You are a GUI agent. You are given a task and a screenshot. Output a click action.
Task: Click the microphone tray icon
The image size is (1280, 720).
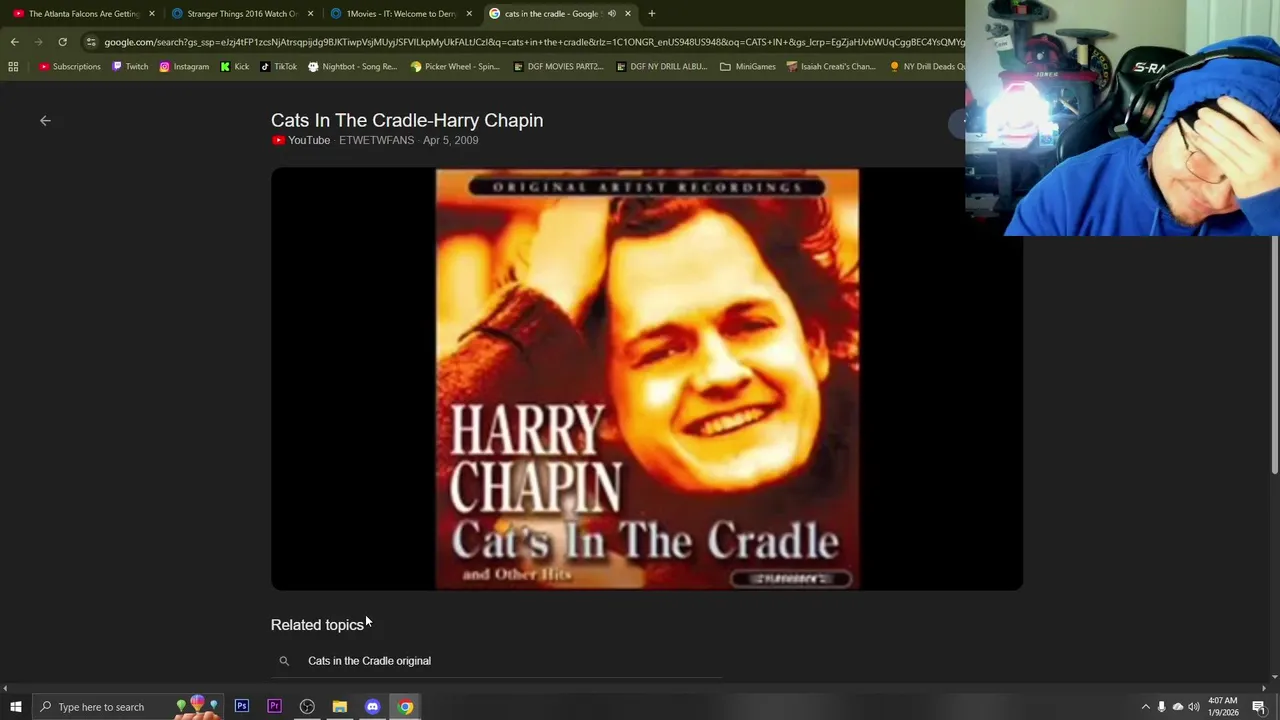click(x=1161, y=707)
